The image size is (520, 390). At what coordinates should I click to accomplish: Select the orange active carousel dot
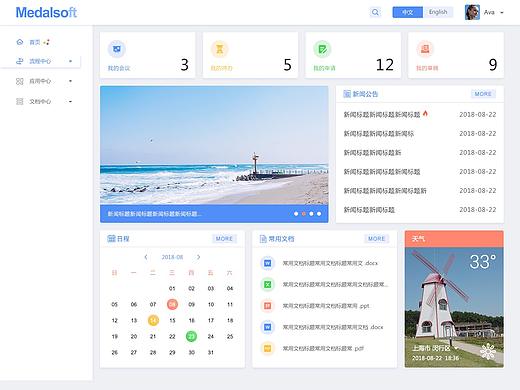tap(304, 214)
